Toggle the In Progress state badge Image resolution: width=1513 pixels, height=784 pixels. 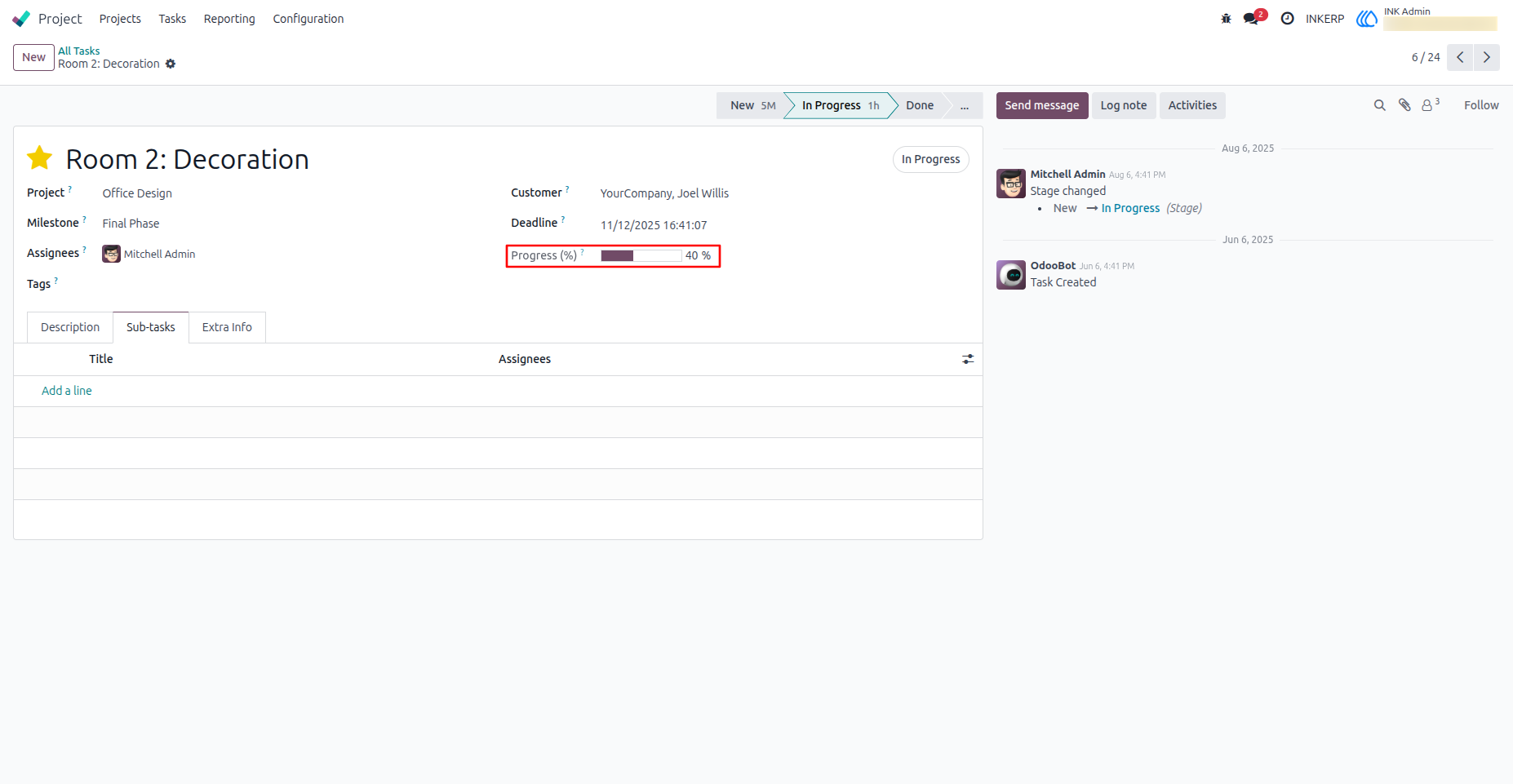pyautogui.click(x=930, y=159)
